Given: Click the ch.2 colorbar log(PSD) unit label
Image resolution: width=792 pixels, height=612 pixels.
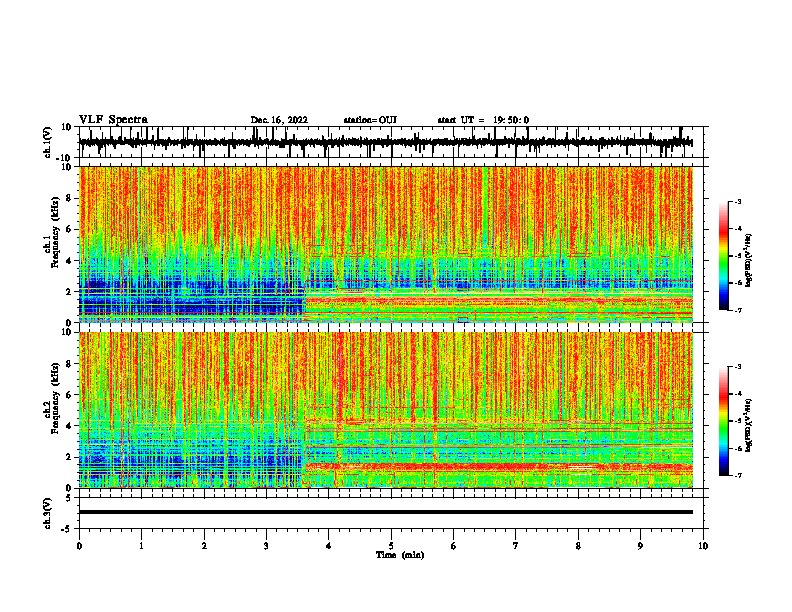Looking at the screenshot, I should 748,425.
